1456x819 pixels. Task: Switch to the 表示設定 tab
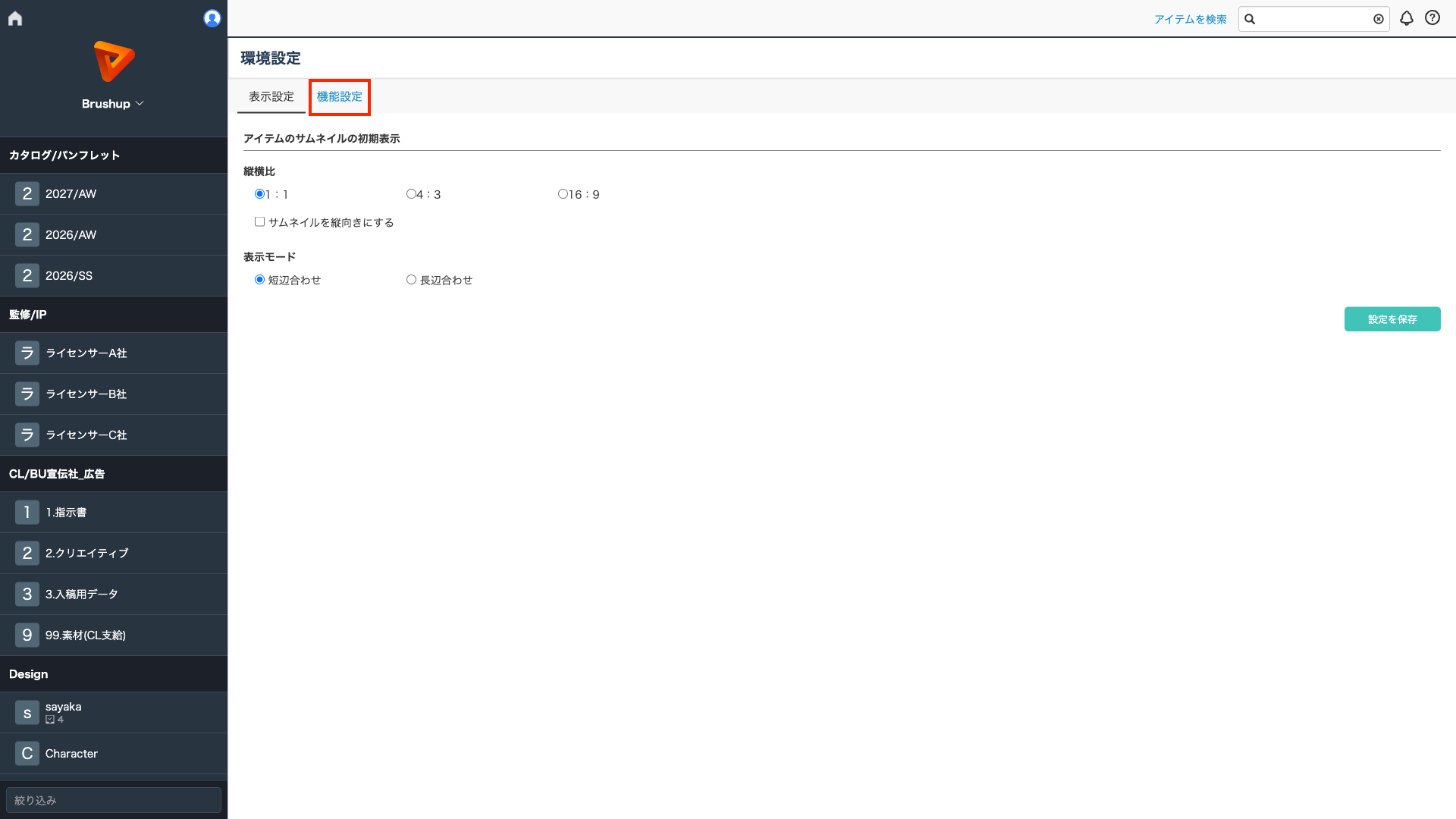click(271, 97)
